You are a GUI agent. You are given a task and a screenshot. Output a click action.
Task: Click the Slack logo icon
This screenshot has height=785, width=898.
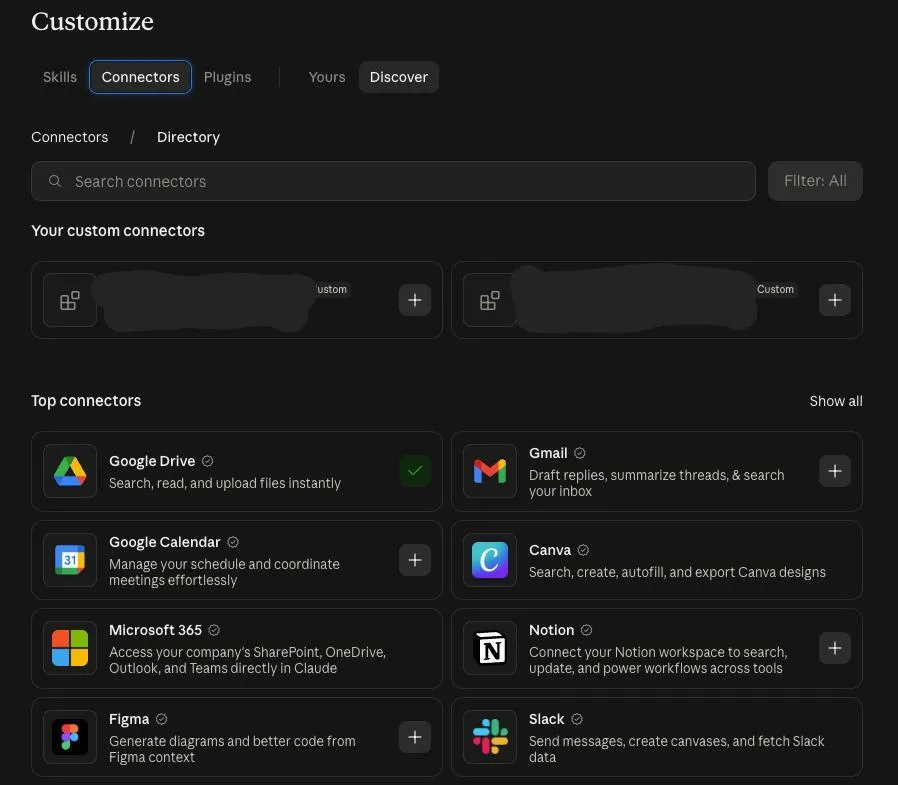(490, 737)
